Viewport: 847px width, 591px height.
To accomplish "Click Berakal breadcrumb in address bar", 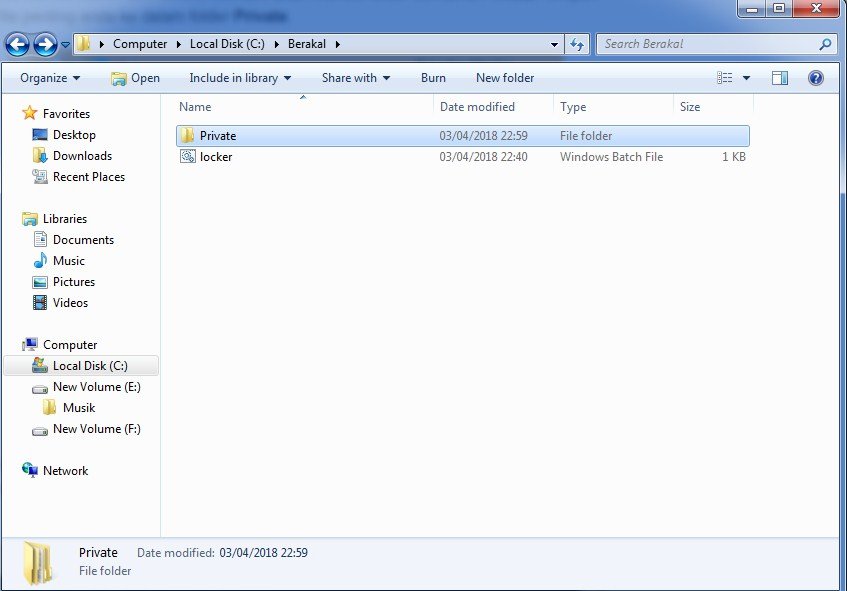I will 306,44.
